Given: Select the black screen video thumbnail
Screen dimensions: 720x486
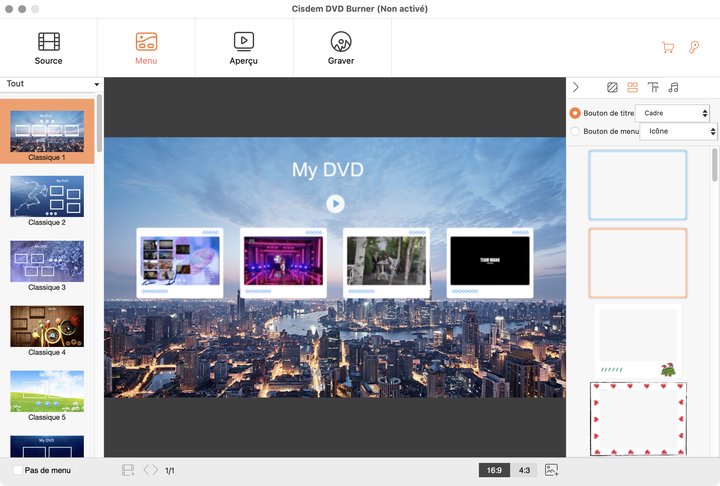Looking at the screenshot, I should coord(490,263).
